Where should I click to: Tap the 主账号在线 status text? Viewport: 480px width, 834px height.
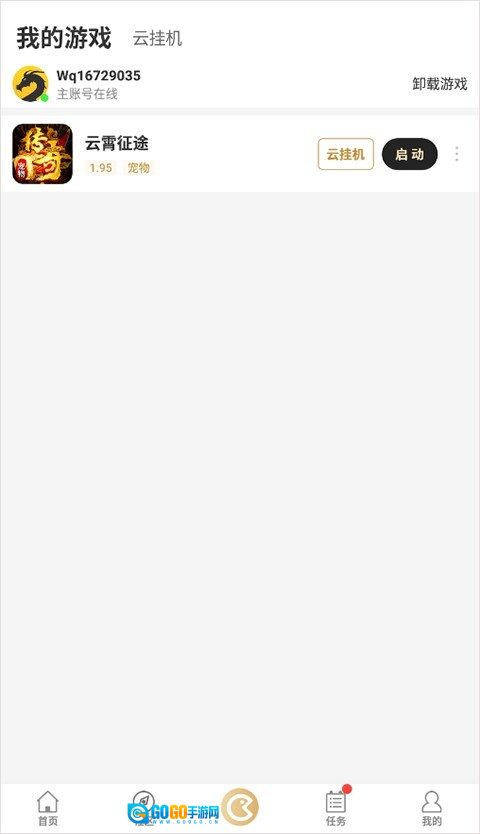click(87, 94)
